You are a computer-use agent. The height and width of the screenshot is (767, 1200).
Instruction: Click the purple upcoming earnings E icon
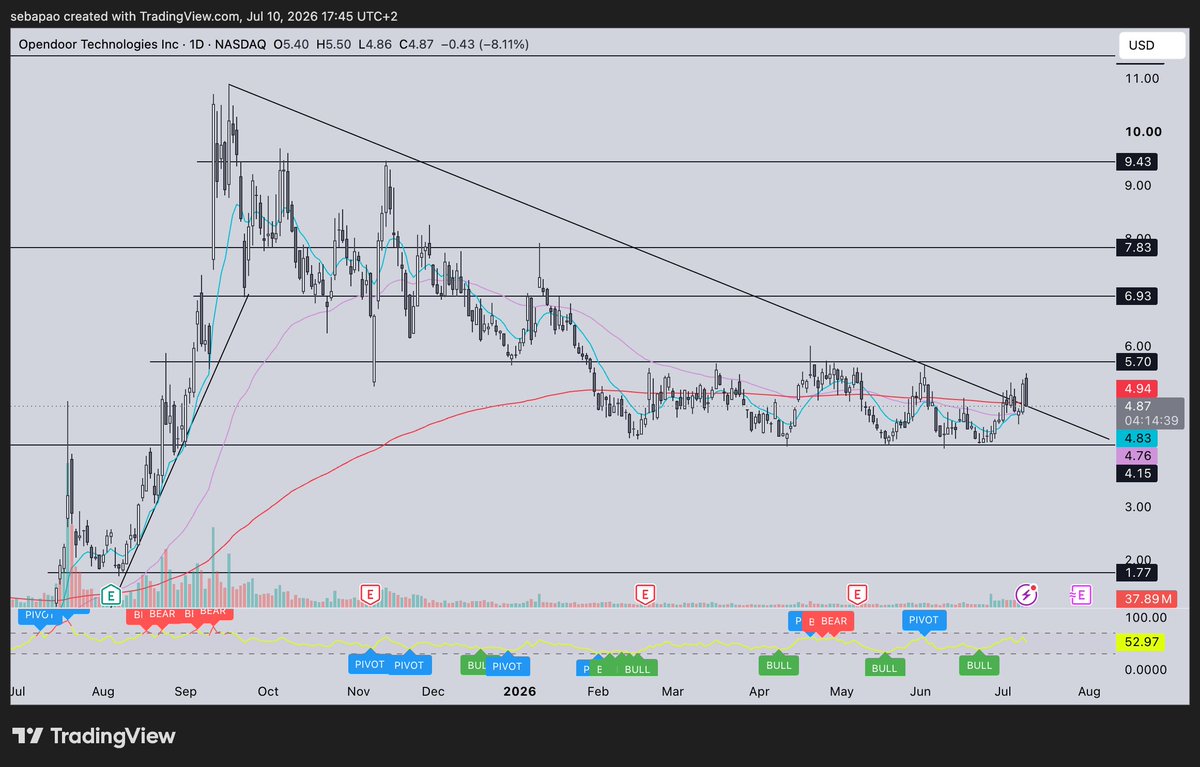pos(1080,595)
